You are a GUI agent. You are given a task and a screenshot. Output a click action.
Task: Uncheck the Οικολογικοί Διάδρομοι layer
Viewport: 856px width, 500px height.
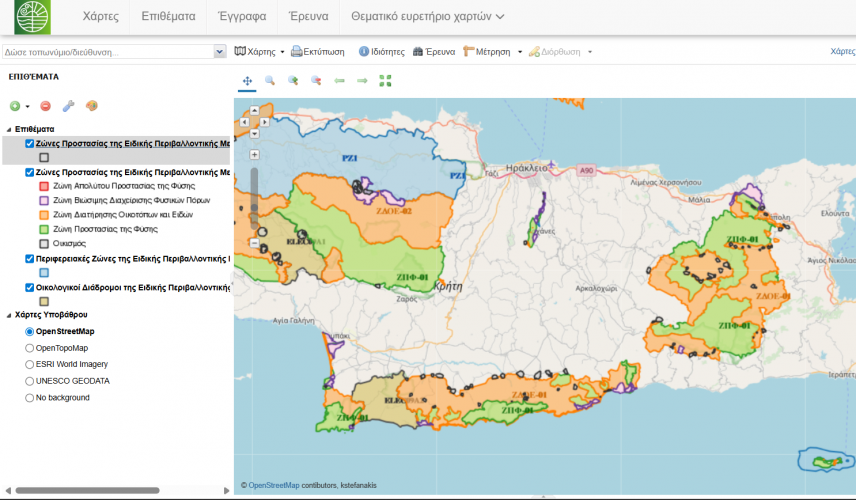pyautogui.click(x=30, y=287)
